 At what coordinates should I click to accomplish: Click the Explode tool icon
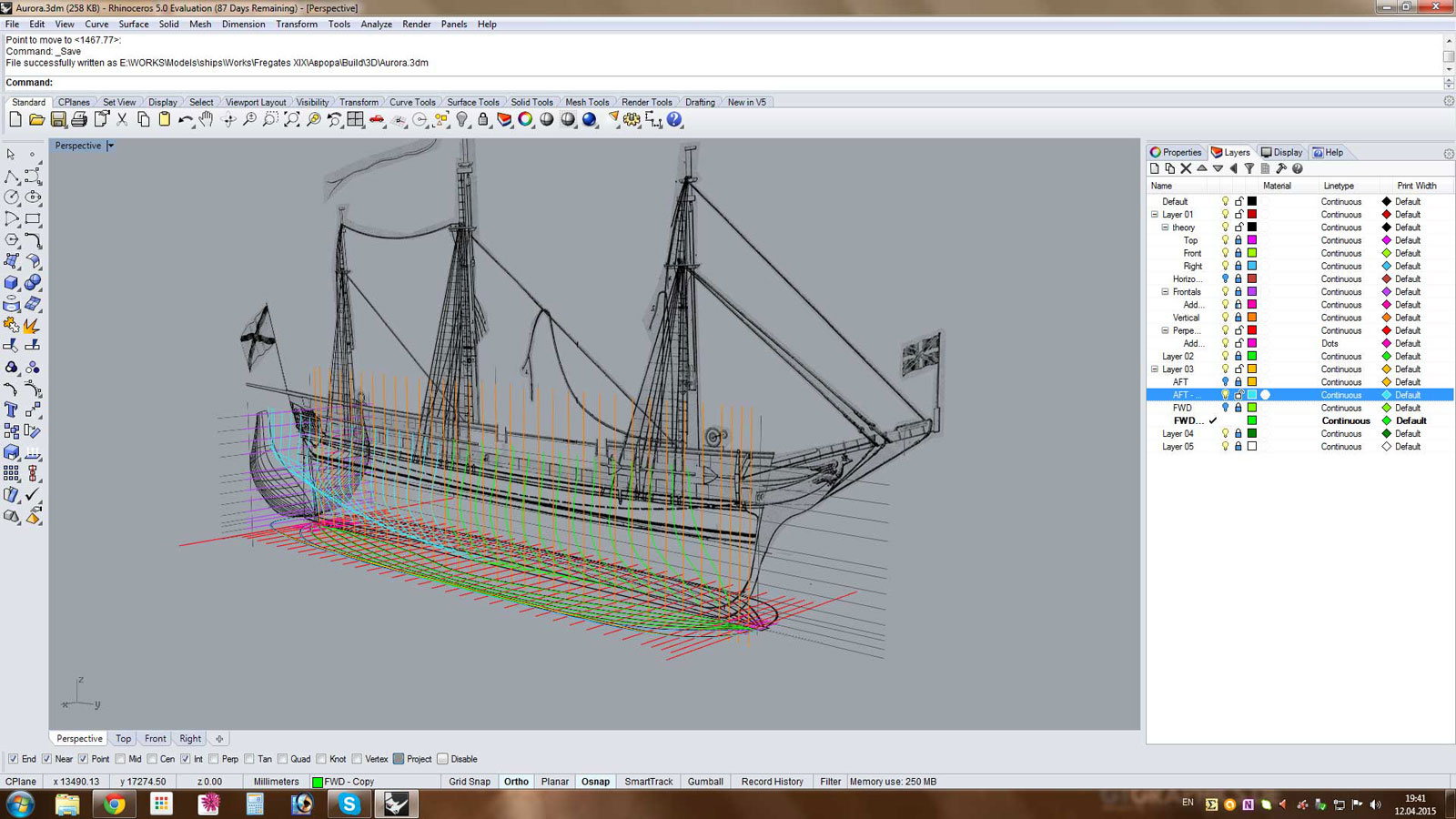32,325
